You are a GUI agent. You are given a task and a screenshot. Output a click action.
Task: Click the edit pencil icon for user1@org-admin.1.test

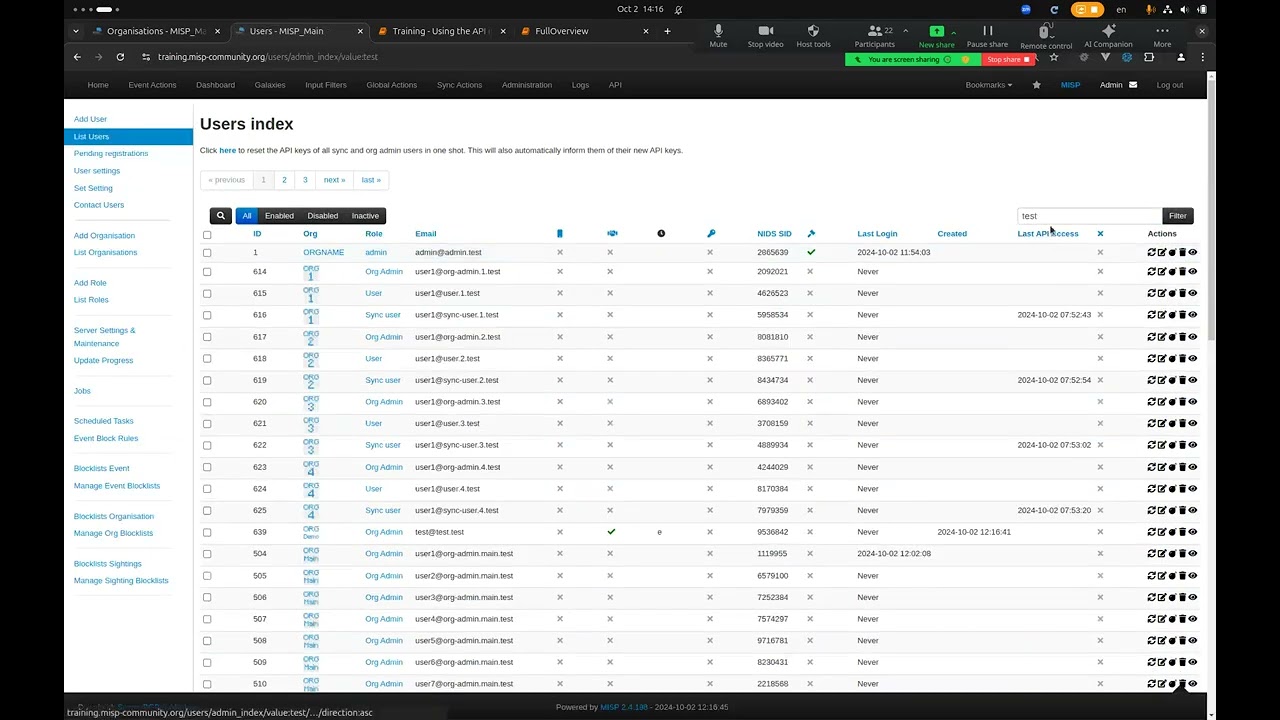(x=1162, y=272)
